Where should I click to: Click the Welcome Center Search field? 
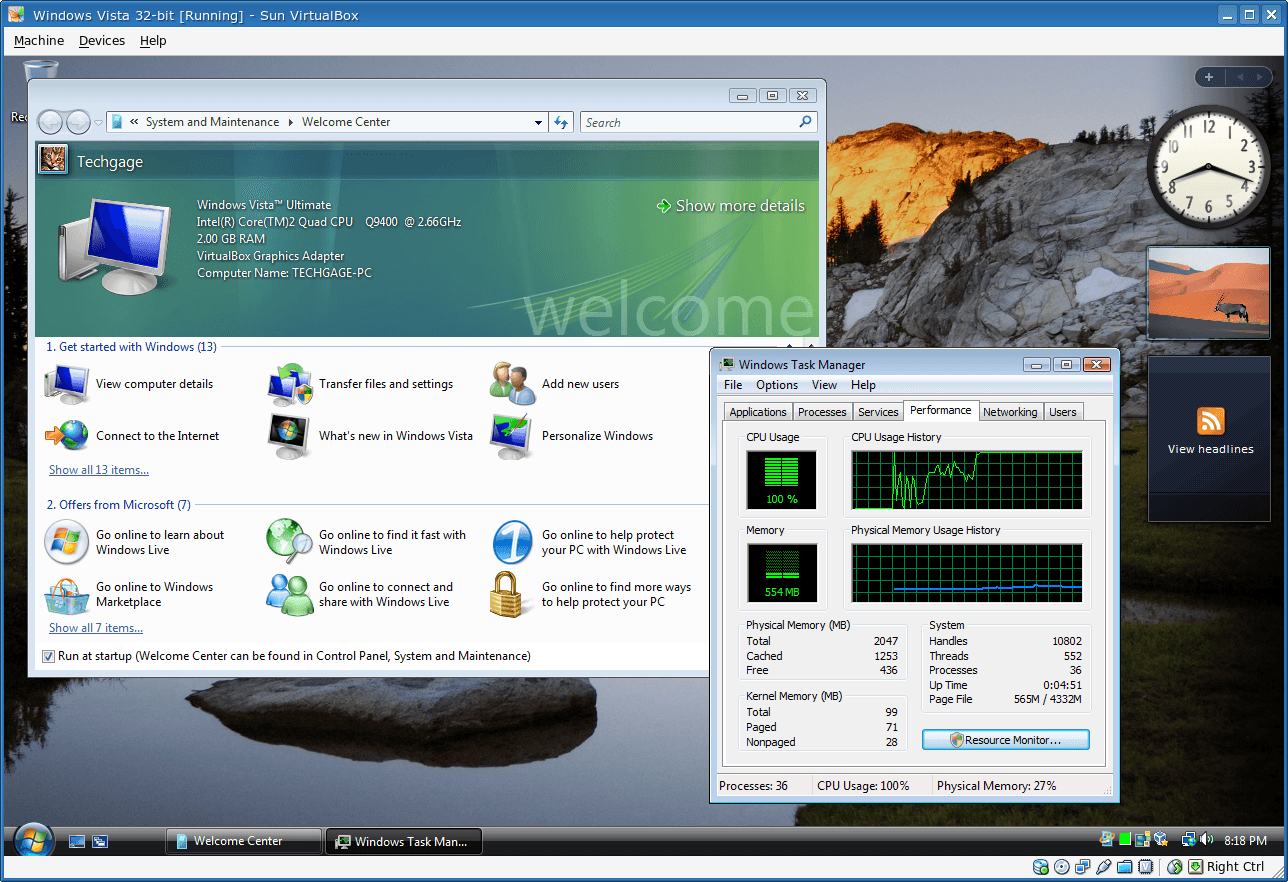pyautogui.click(x=698, y=122)
